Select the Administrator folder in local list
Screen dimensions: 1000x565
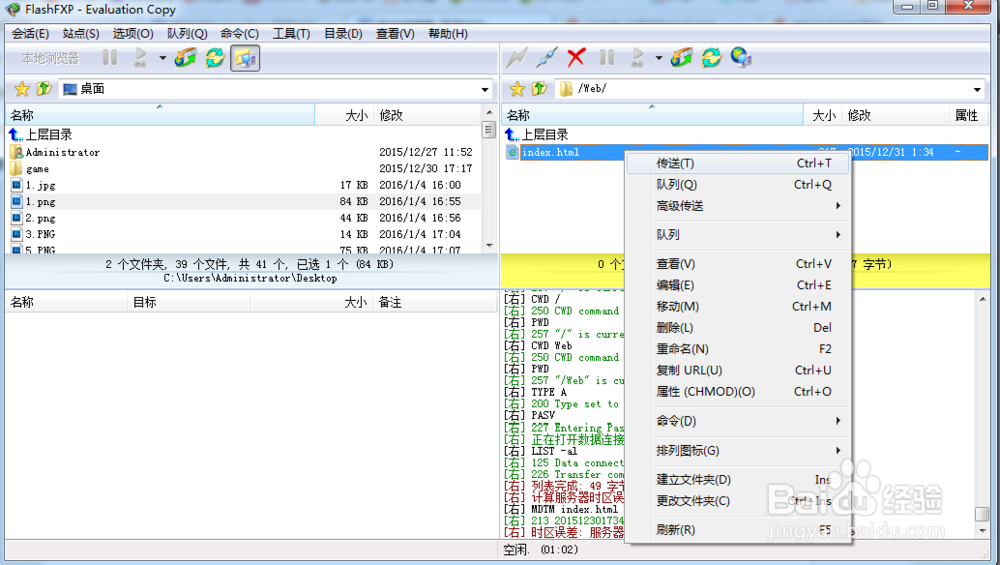pos(62,152)
